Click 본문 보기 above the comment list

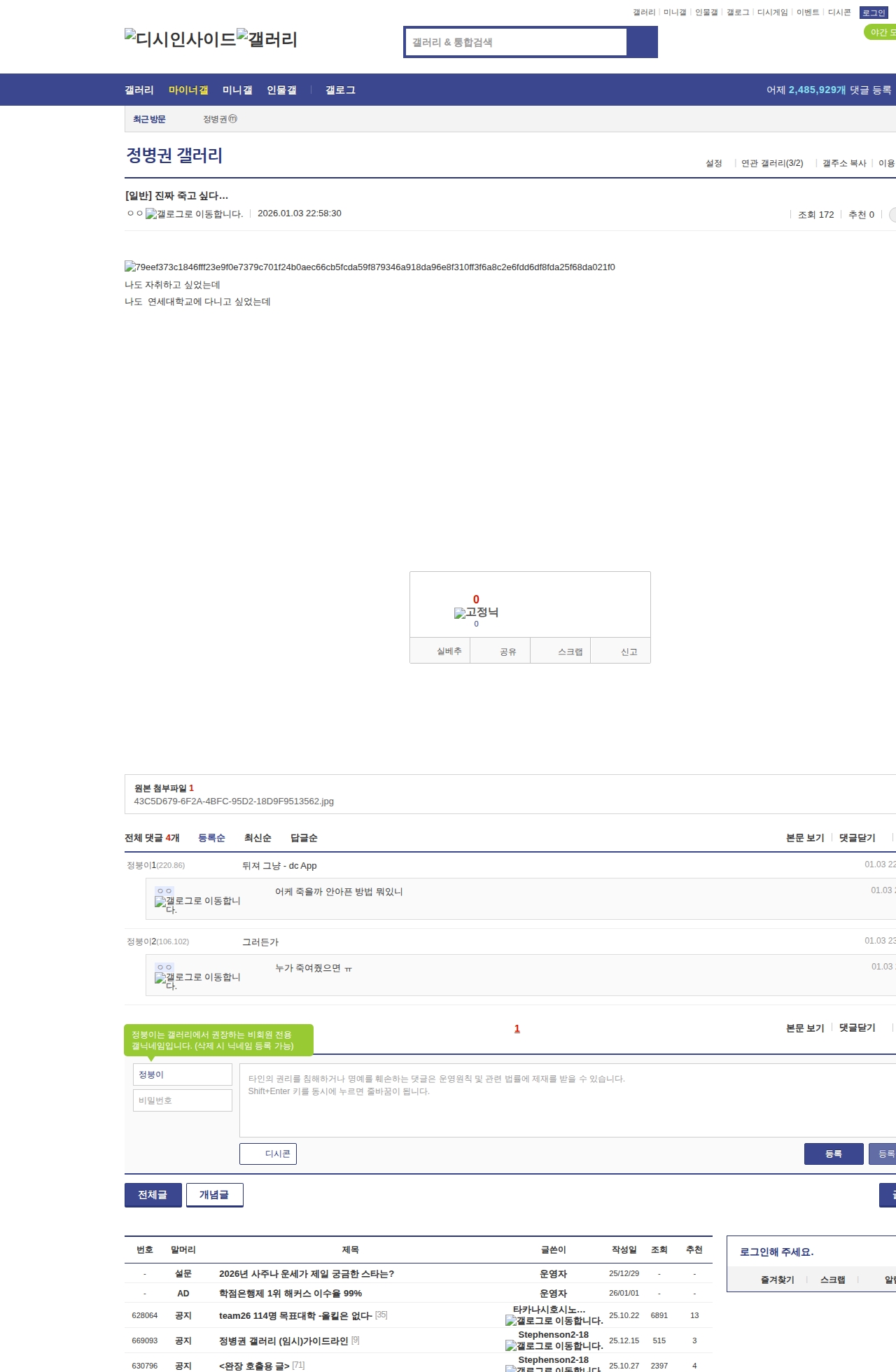tap(805, 838)
